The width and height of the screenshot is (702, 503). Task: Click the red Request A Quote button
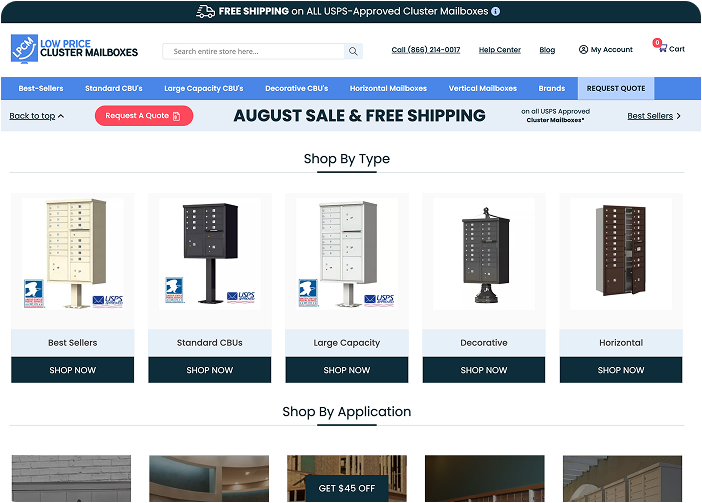point(144,116)
